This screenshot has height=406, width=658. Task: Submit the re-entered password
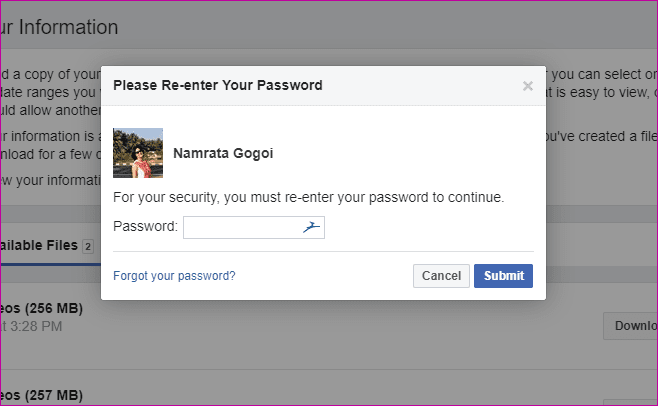point(503,276)
